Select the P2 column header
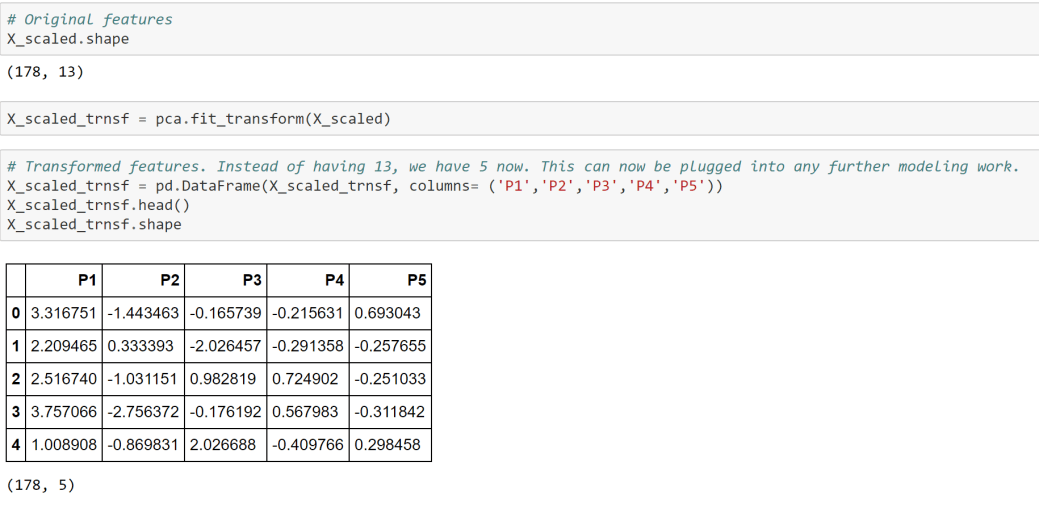 [143, 280]
